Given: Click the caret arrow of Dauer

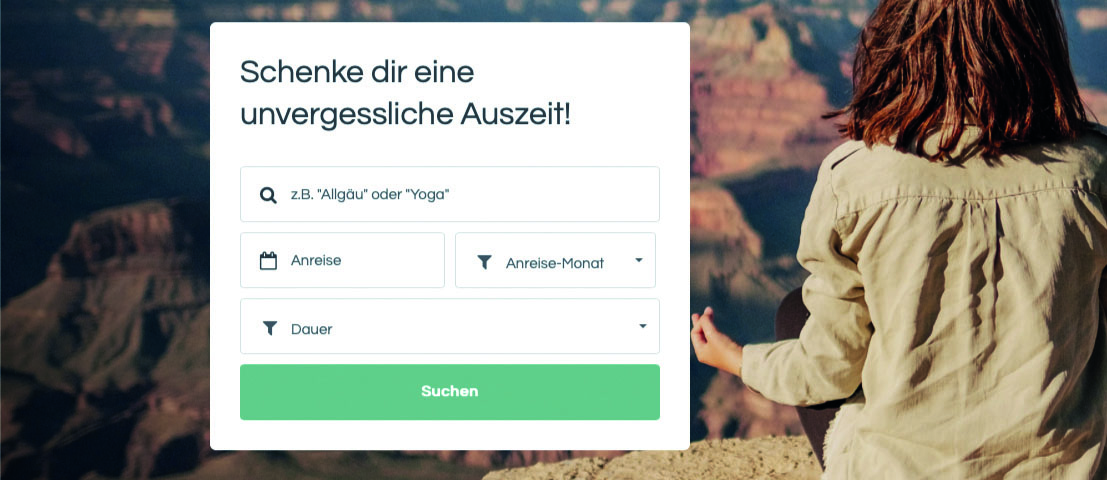Looking at the screenshot, I should click(642, 326).
